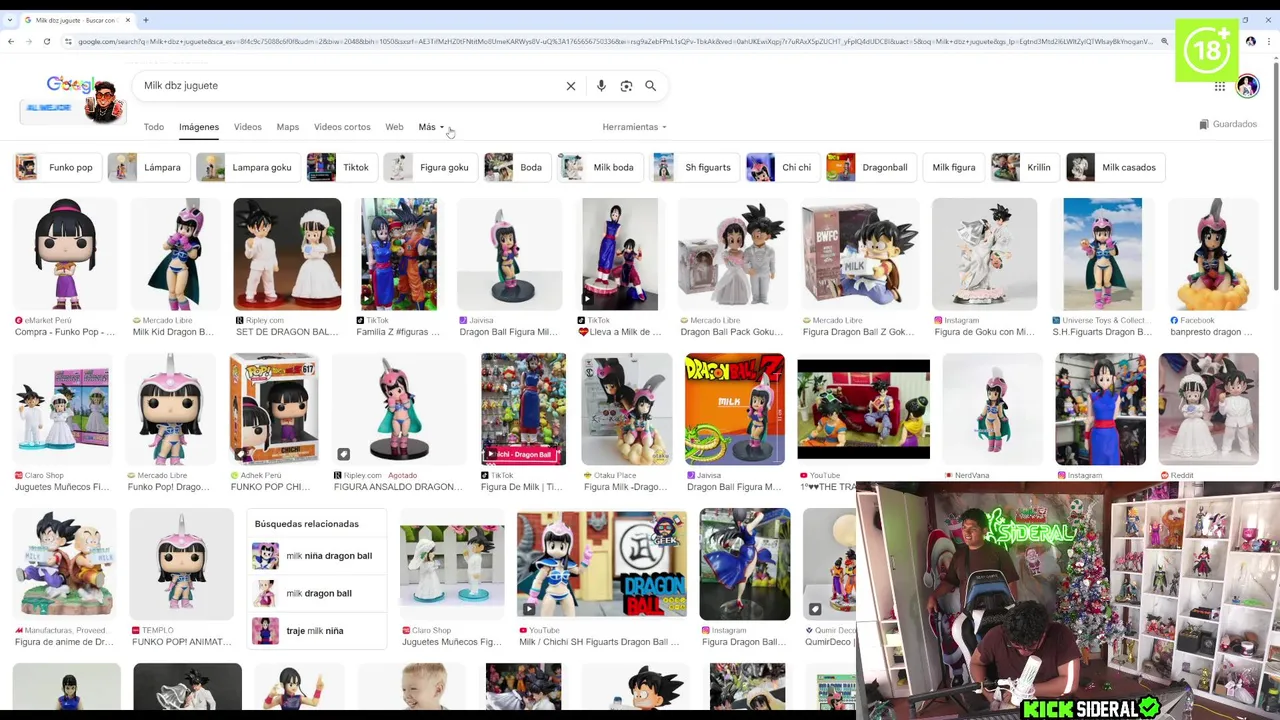This screenshot has height=720, width=1280.
Task: Select the Milk casados filter chip
Action: [x=1115, y=167]
